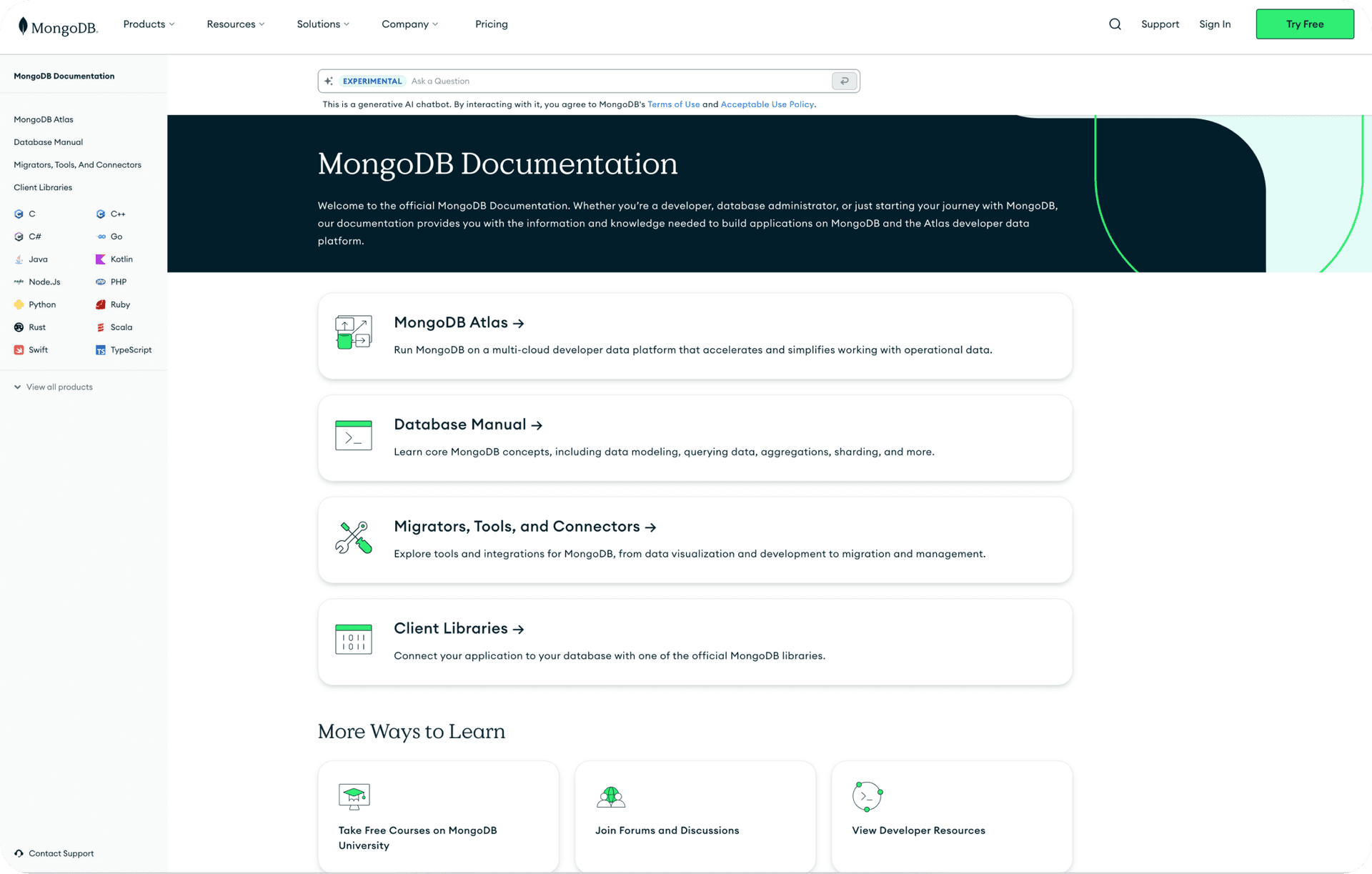Expand the Resources dropdown menu

235,24
